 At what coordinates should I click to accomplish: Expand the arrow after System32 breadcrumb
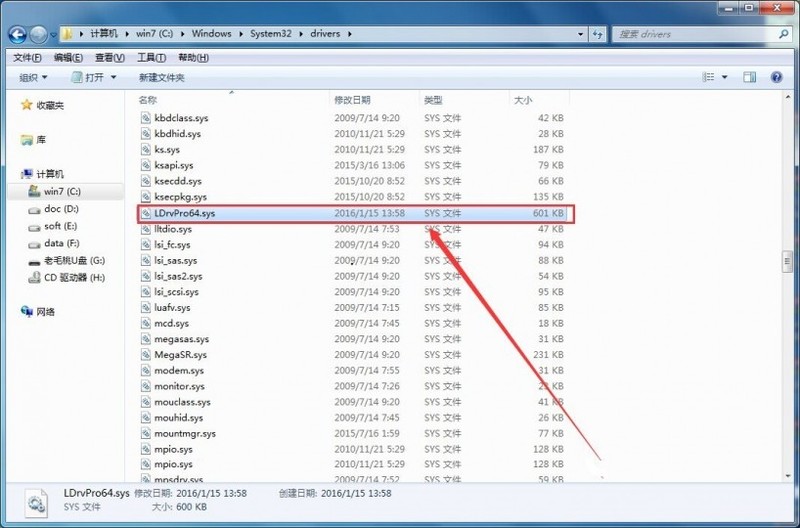coord(300,34)
